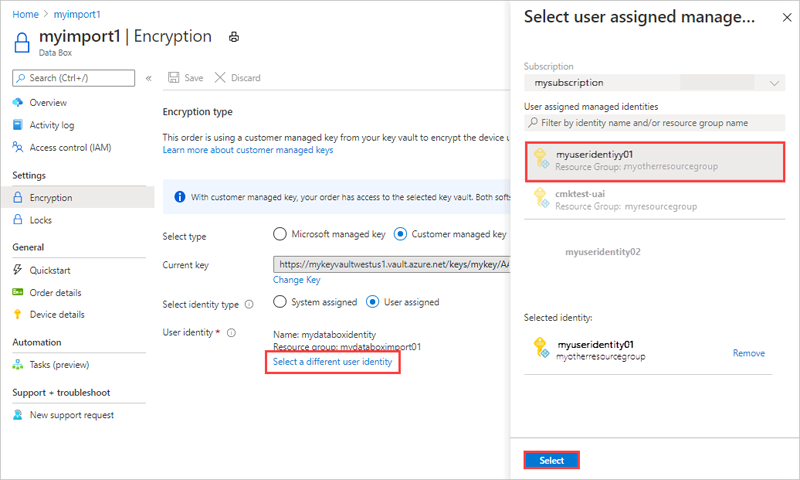Click the info icon beside User identity

(231, 332)
